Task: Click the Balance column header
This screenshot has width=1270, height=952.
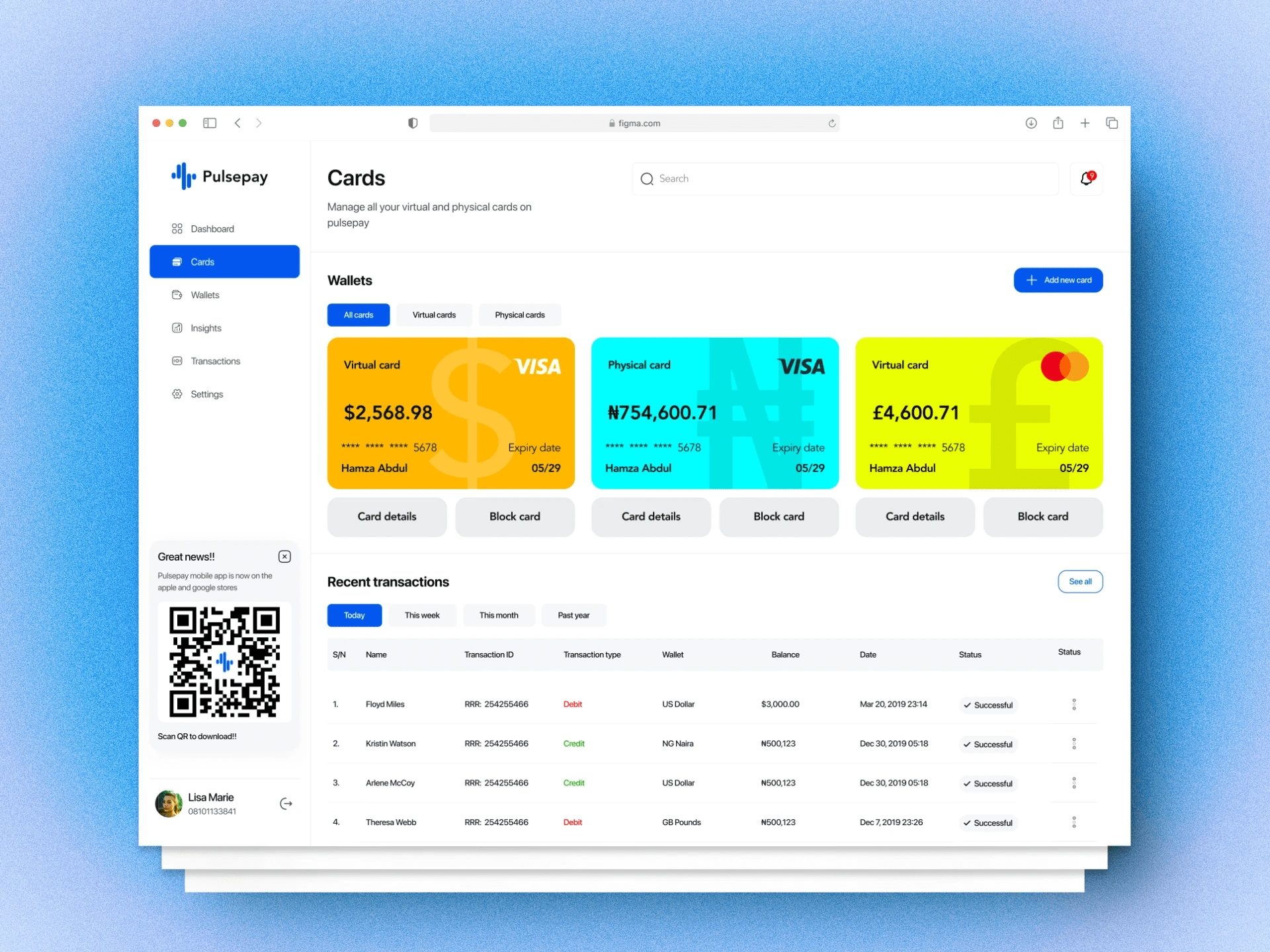Action: click(x=785, y=655)
